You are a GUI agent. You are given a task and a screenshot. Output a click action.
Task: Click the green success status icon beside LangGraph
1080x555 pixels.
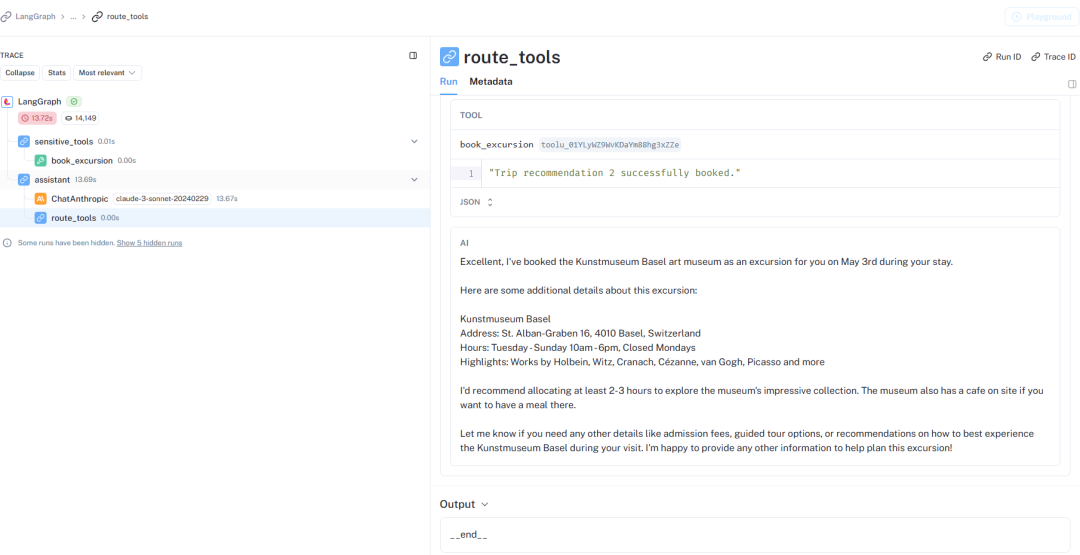pyautogui.click(x=74, y=102)
